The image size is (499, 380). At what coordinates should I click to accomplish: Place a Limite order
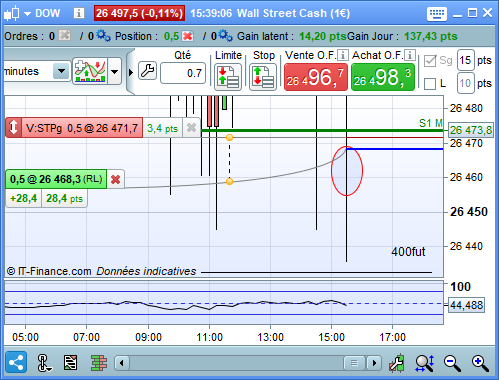tap(228, 77)
